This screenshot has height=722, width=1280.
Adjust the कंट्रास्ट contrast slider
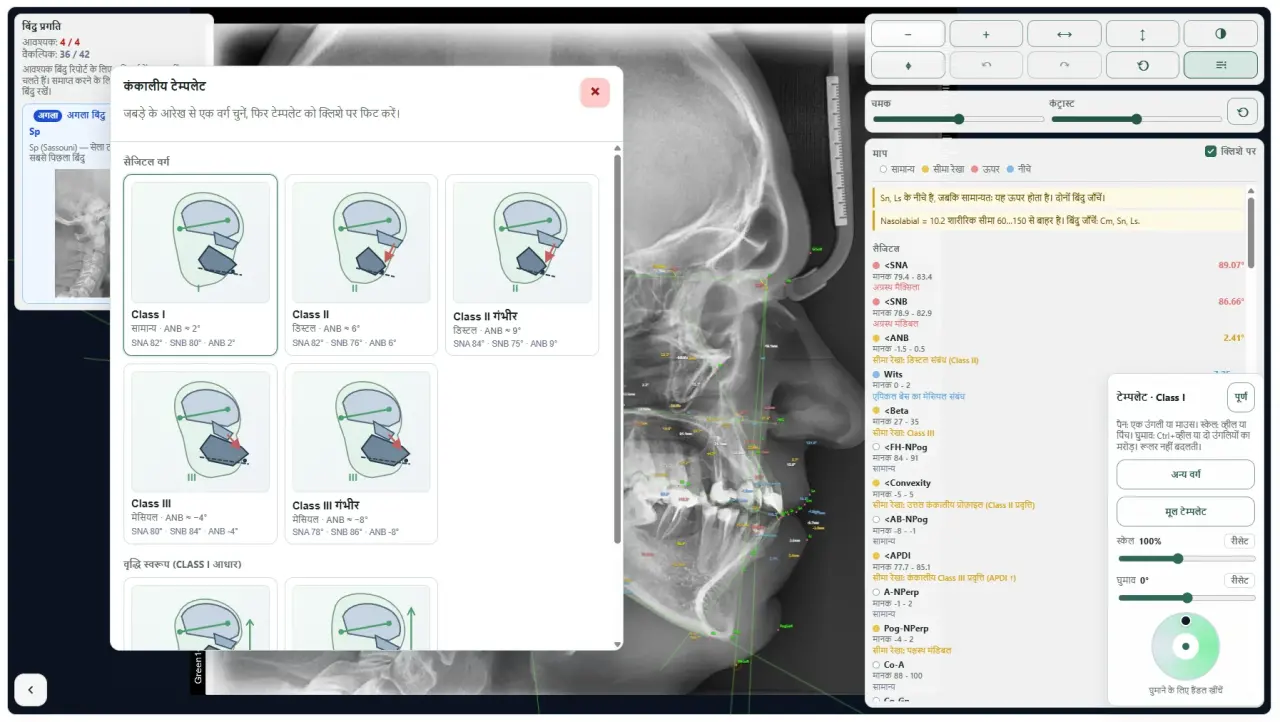pos(1136,119)
